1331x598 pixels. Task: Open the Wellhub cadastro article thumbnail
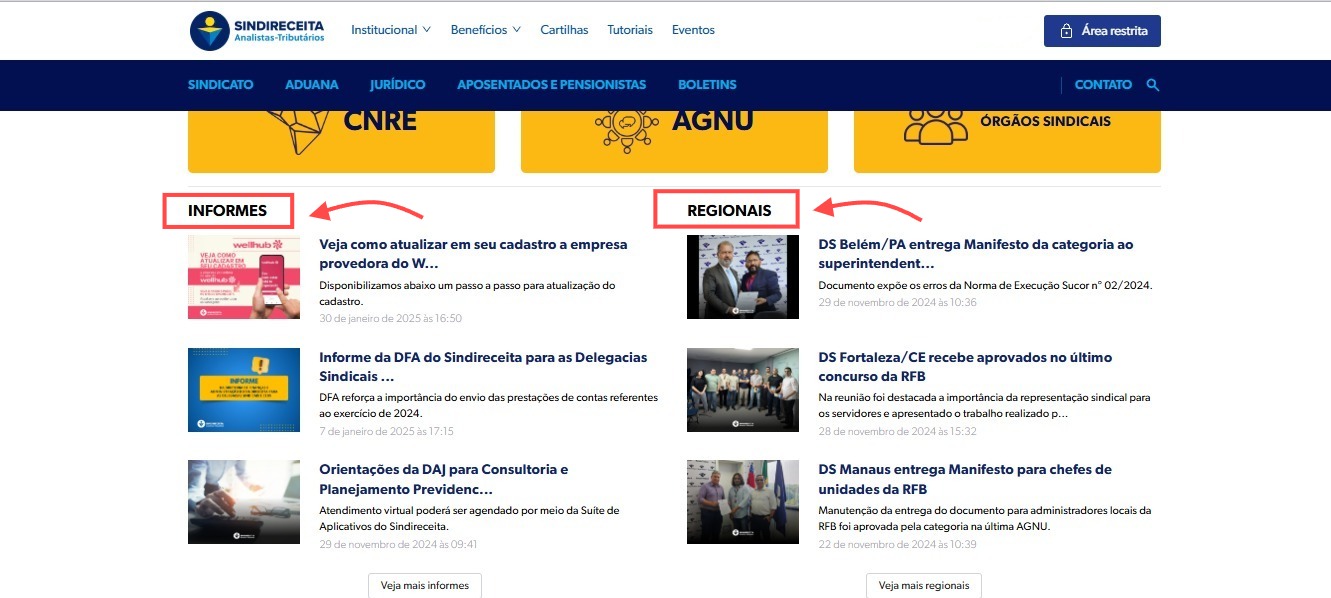tap(244, 277)
